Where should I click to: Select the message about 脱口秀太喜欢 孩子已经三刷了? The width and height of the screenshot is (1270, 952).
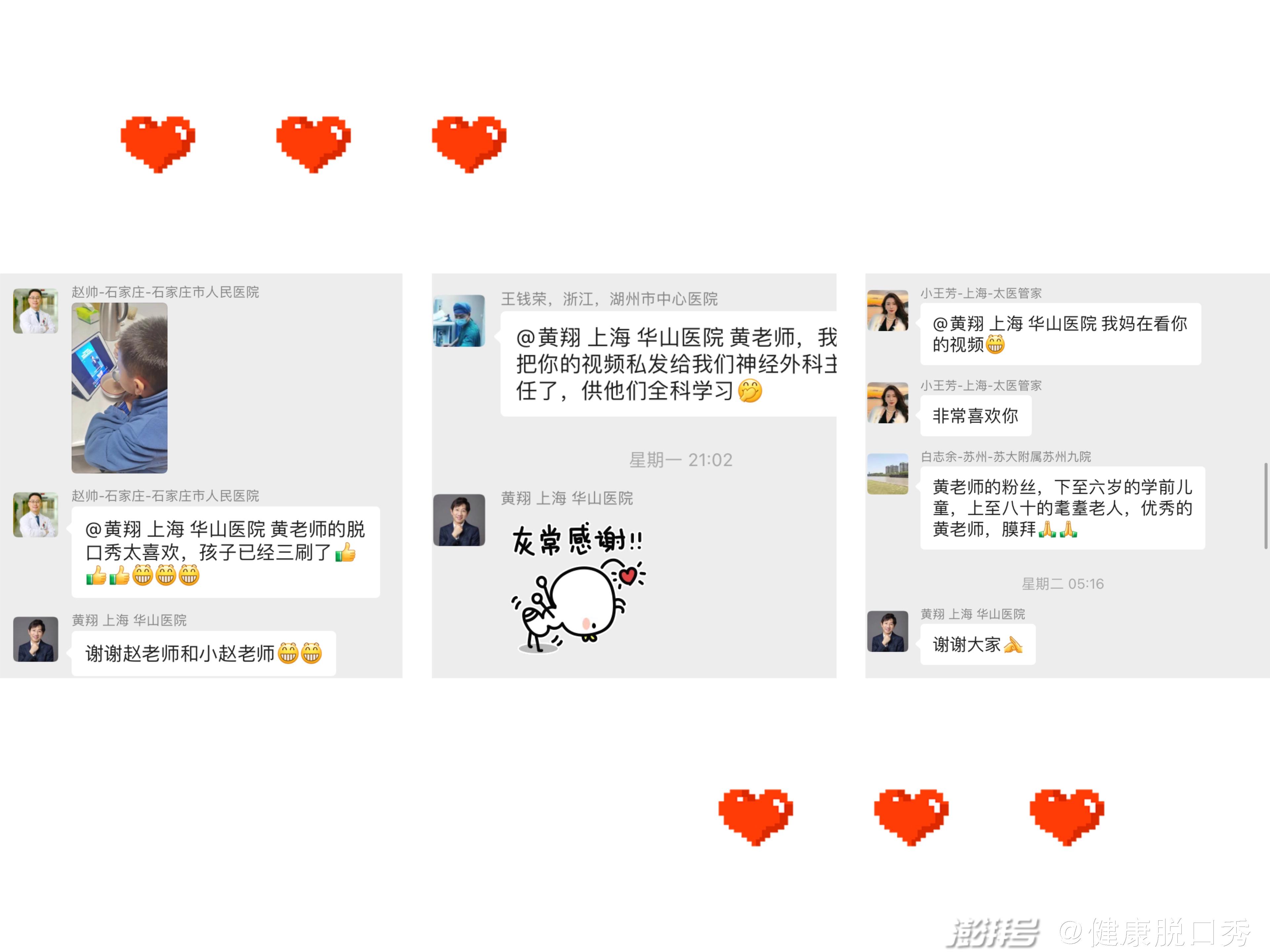click(x=226, y=552)
